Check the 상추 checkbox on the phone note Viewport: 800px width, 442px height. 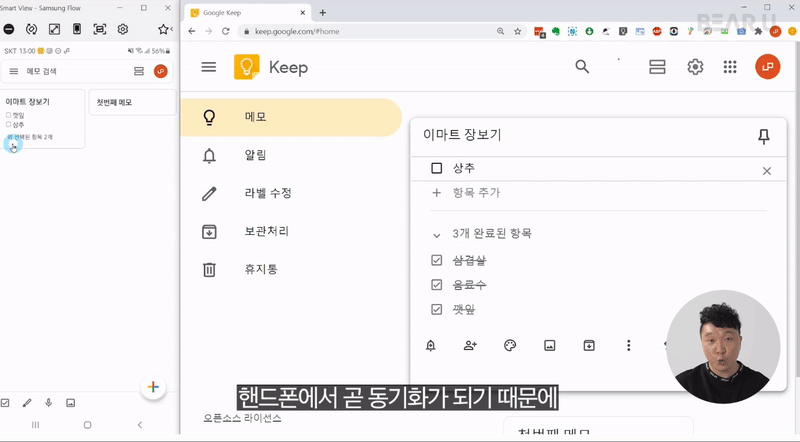8,125
